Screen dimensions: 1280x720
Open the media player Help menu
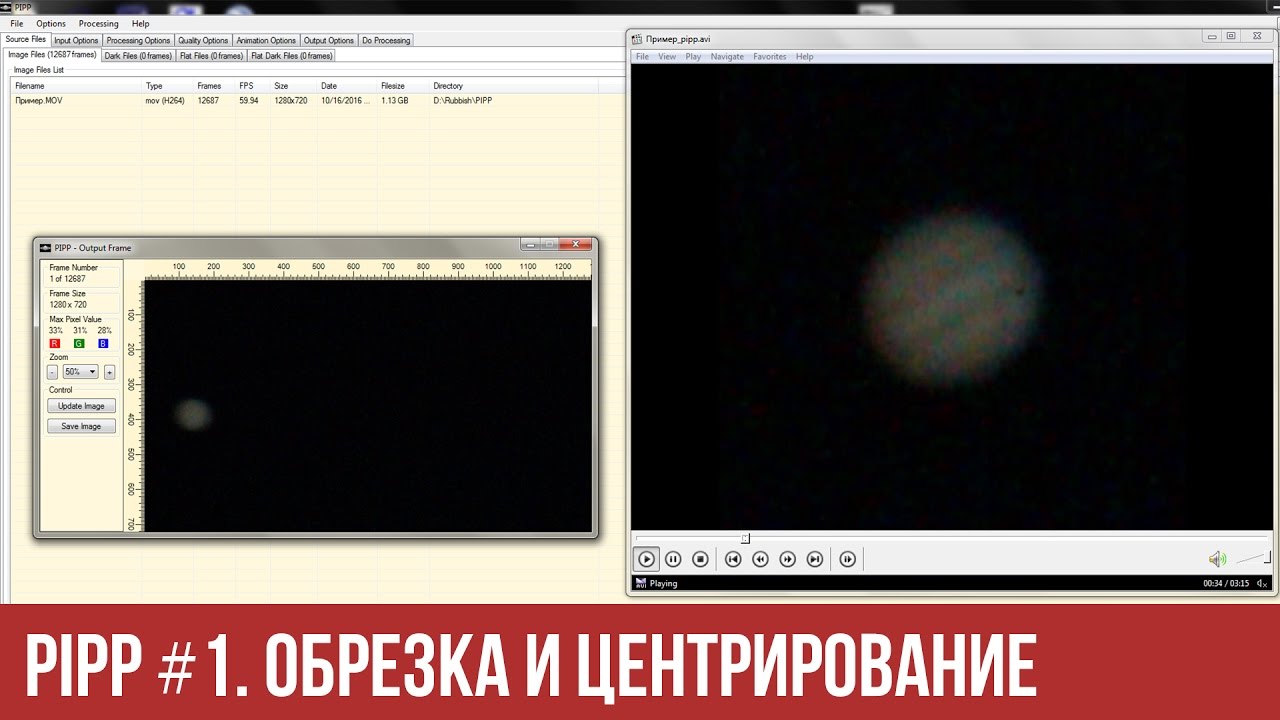pyautogui.click(x=804, y=57)
